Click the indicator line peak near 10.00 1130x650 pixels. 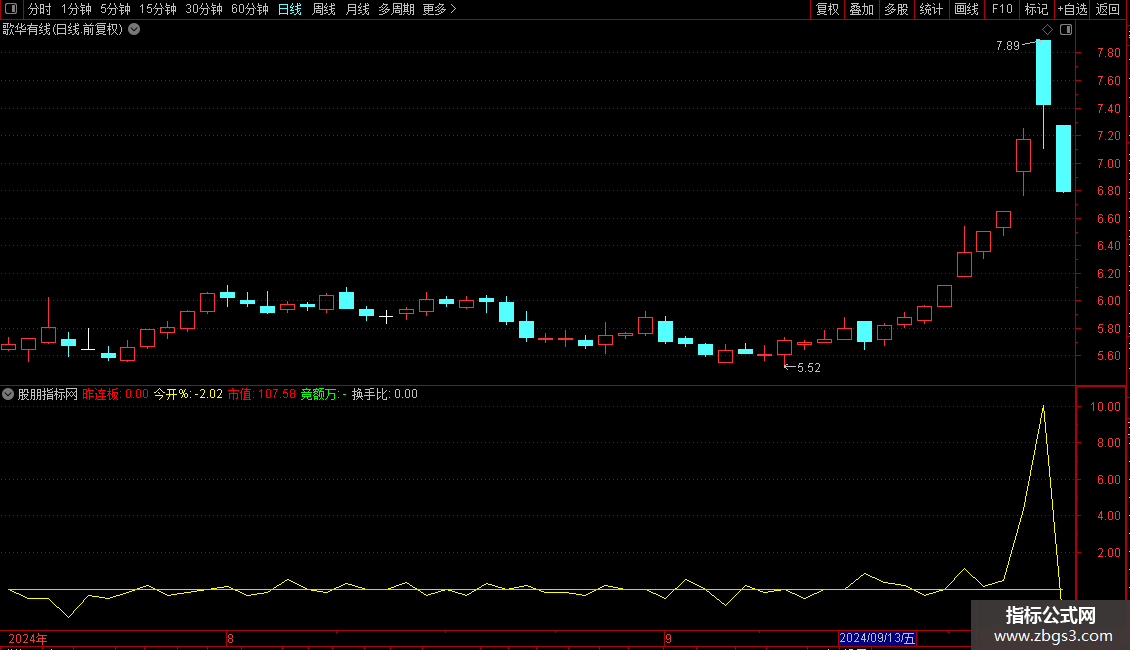pyautogui.click(x=1043, y=407)
